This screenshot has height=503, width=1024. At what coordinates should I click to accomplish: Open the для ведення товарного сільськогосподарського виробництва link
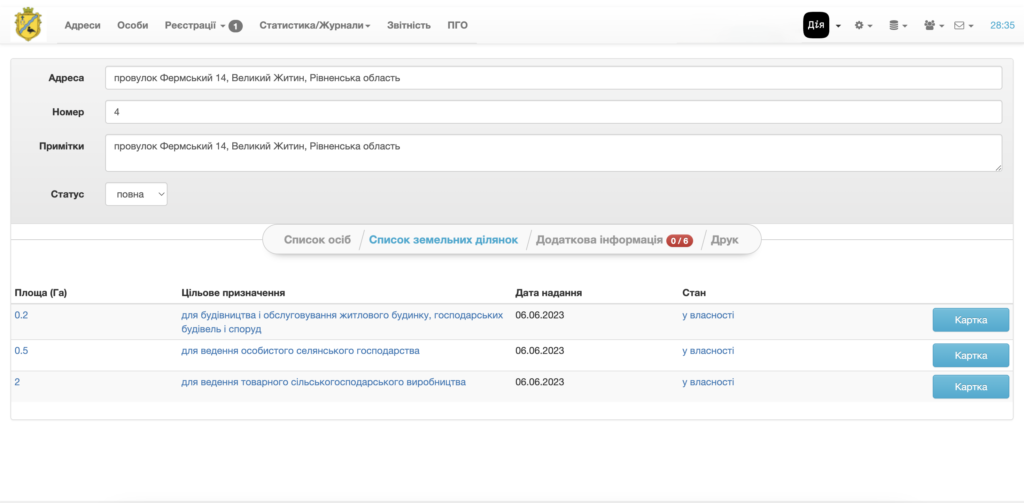click(x=323, y=382)
